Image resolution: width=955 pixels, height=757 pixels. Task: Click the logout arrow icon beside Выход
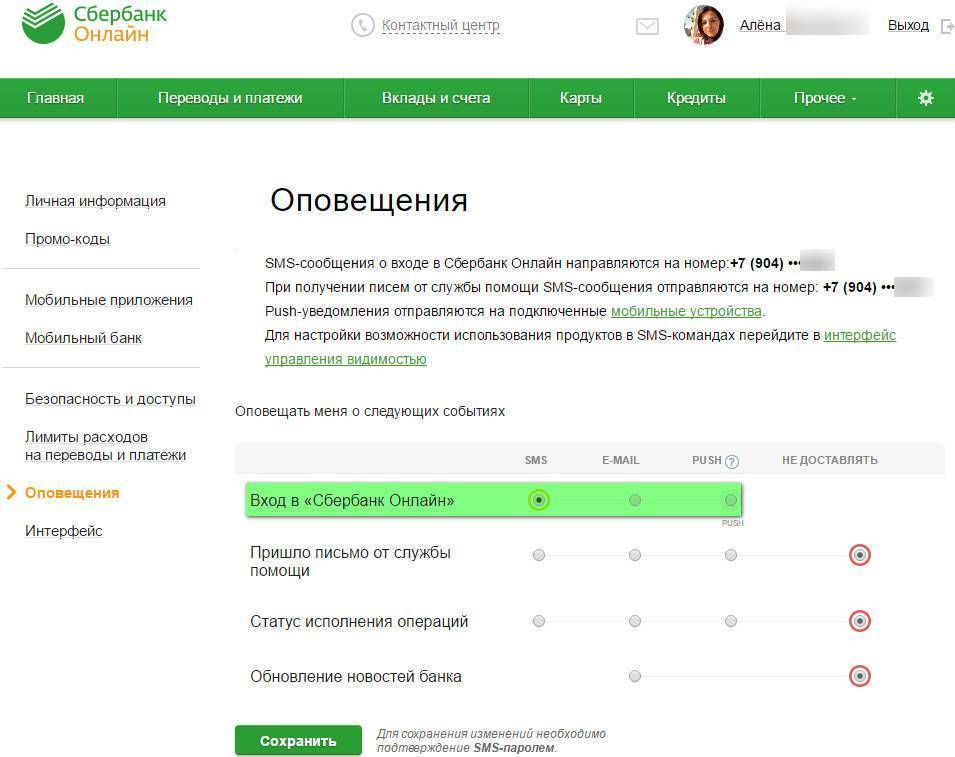pos(947,26)
